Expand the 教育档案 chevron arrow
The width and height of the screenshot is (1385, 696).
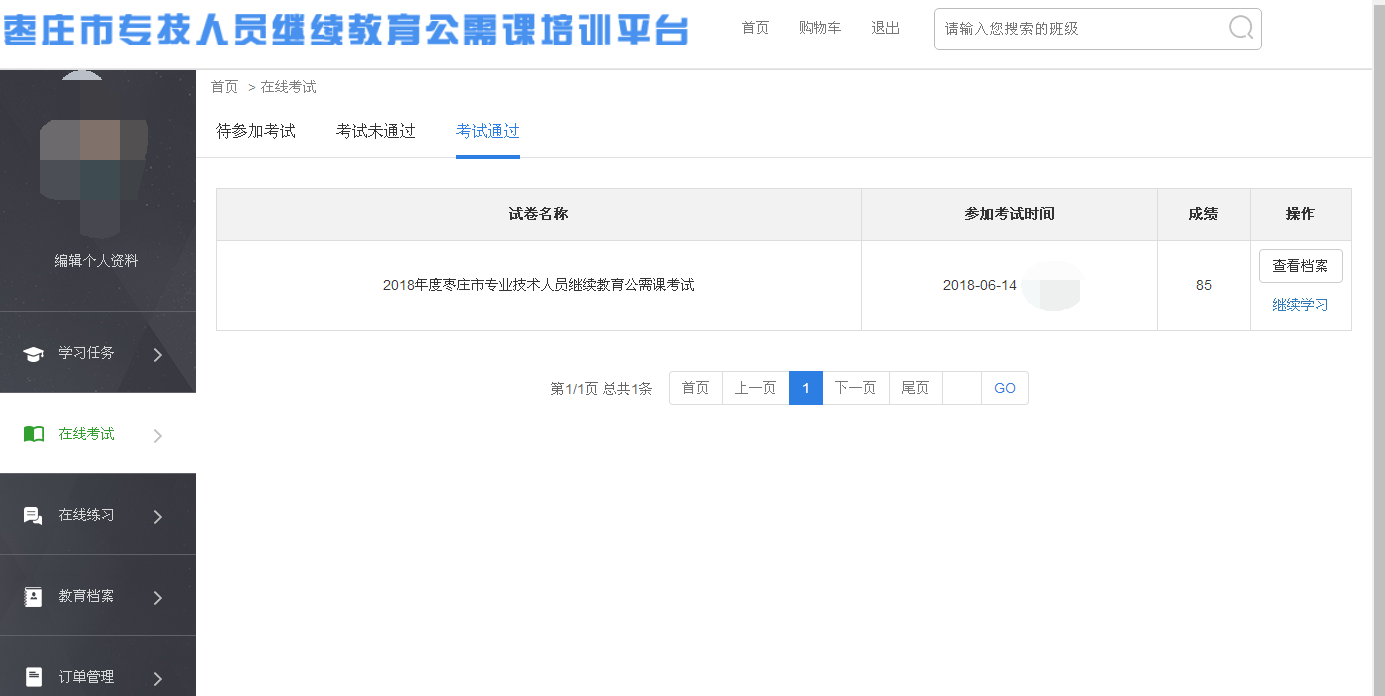click(x=158, y=598)
